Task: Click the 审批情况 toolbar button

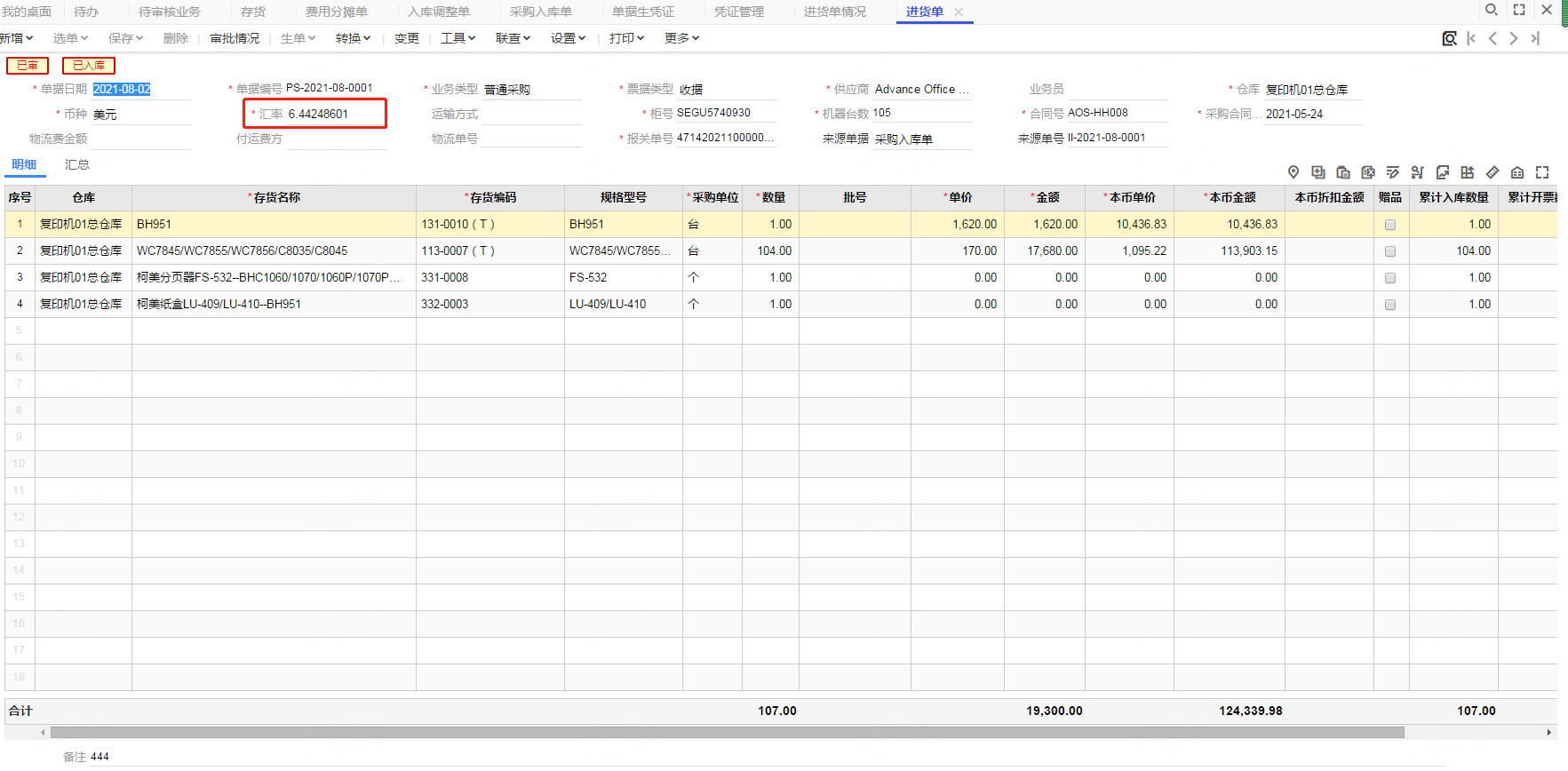Action: pyautogui.click(x=235, y=38)
